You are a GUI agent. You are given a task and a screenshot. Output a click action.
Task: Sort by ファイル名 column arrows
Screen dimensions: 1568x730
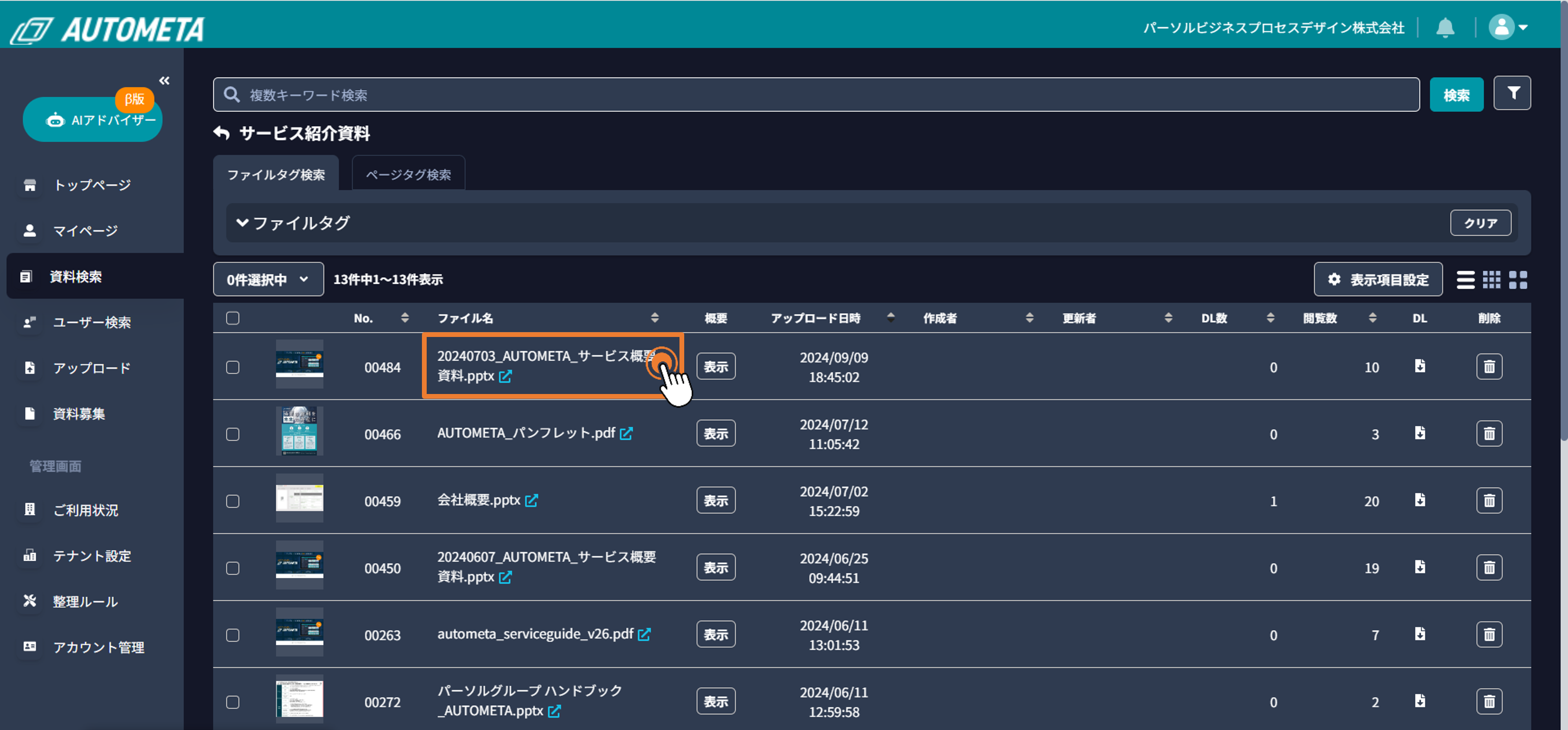pyautogui.click(x=655, y=318)
